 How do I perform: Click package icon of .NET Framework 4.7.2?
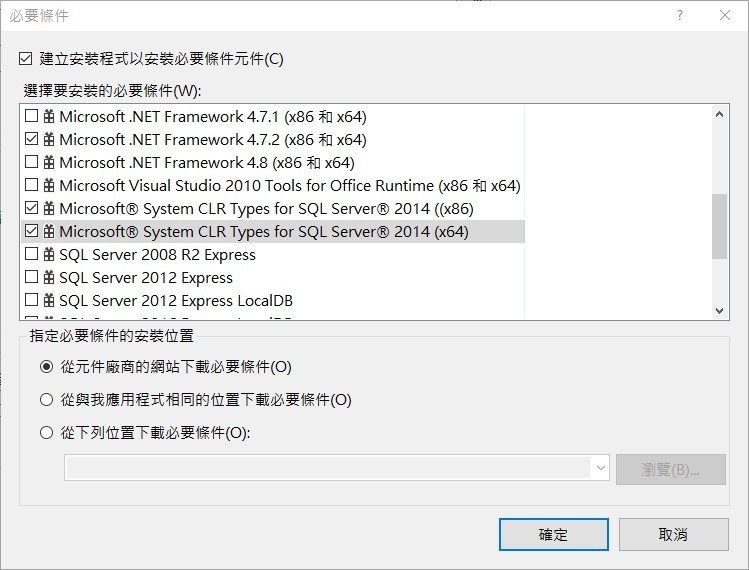point(49,139)
